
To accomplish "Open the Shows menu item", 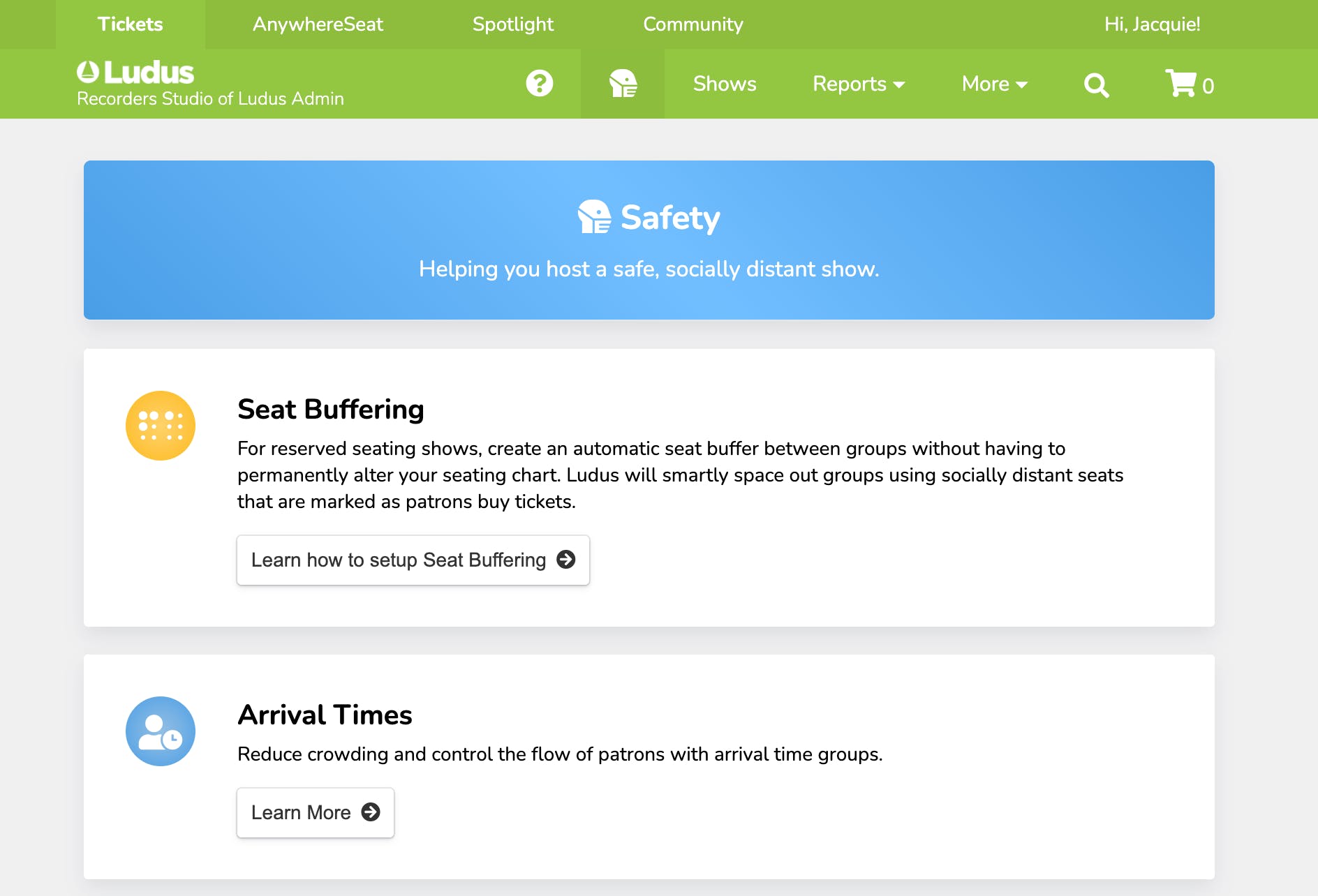I will pyautogui.click(x=725, y=84).
